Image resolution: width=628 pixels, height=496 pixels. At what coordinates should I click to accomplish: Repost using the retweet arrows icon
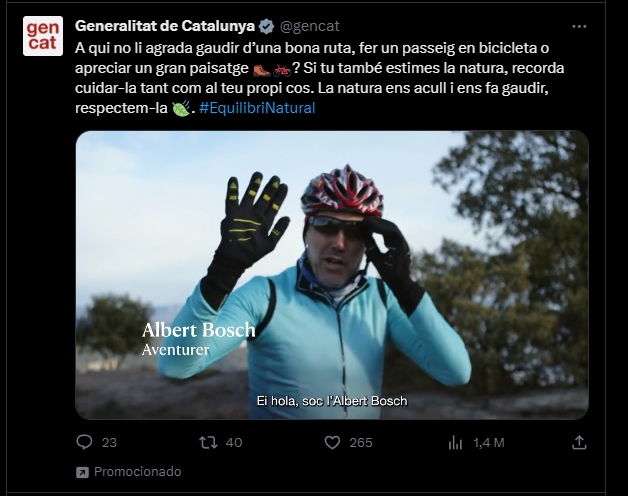pos(208,442)
